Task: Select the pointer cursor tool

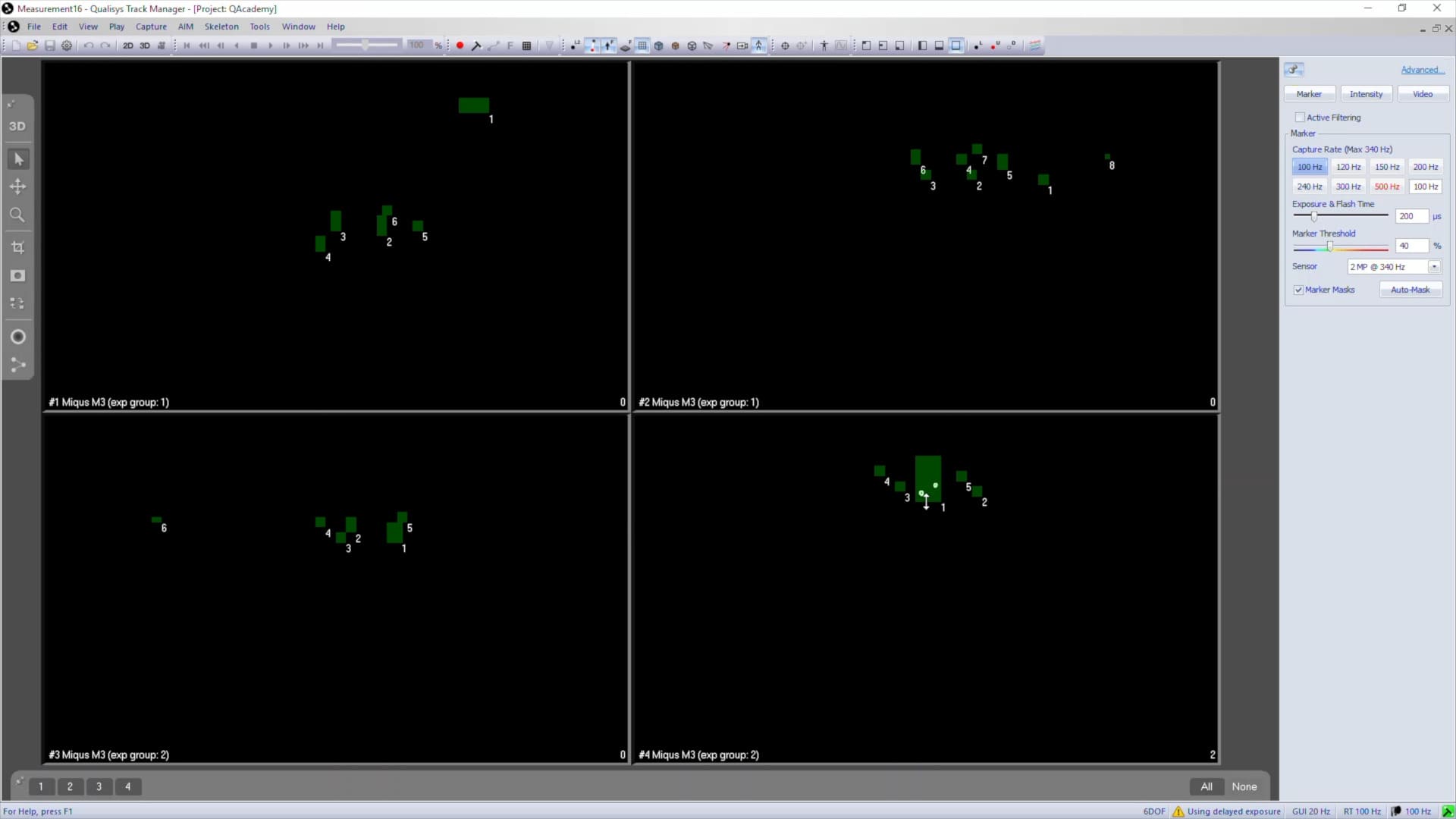Action: coord(18,159)
